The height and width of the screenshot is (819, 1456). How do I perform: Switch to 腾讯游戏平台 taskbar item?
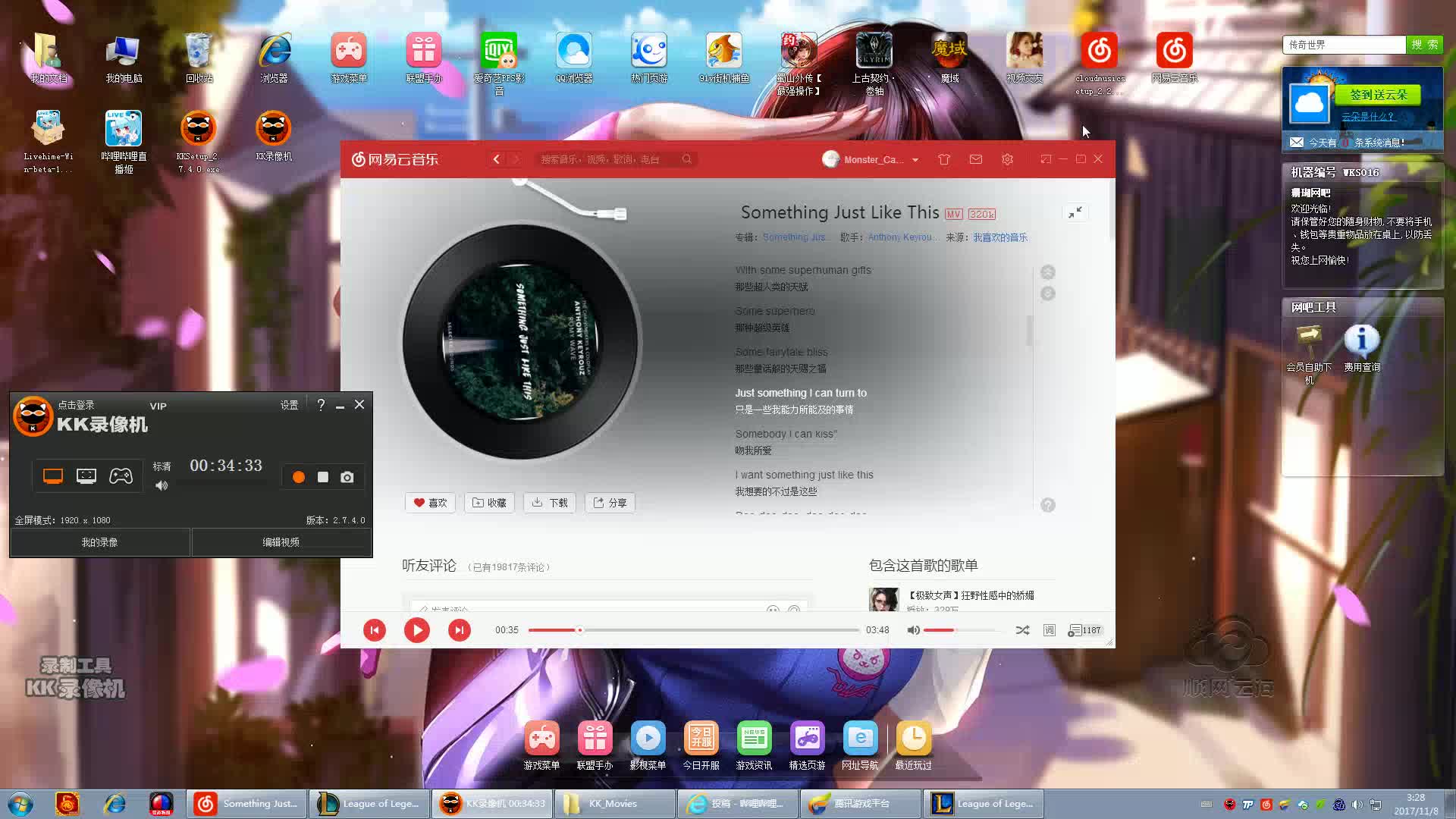860,804
